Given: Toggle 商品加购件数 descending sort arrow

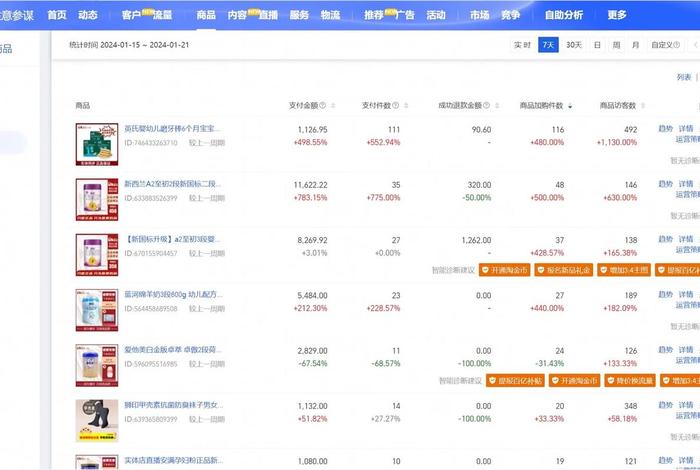Looking at the screenshot, I should (570, 106).
